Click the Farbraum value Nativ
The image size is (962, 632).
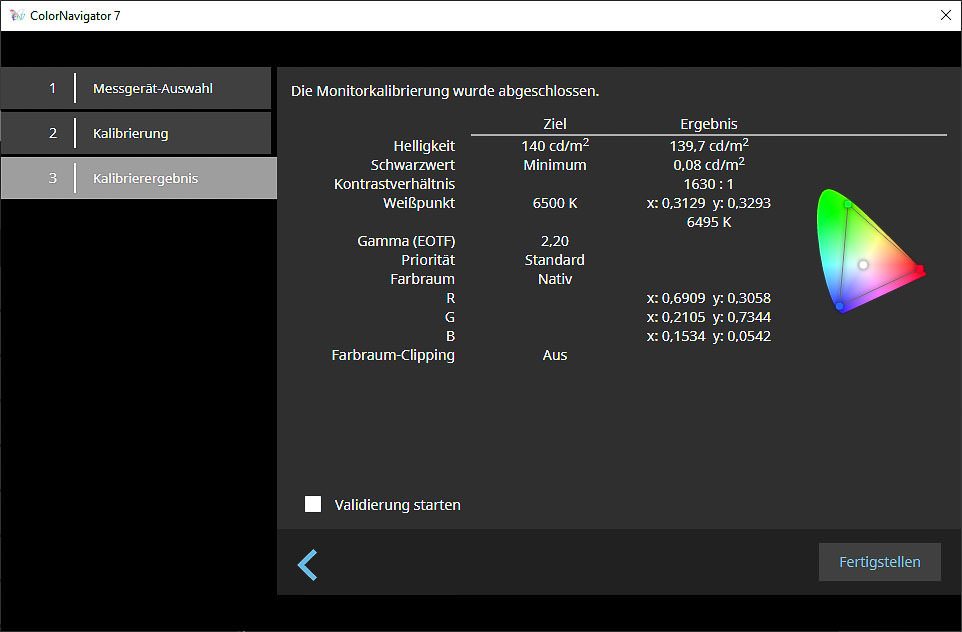[x=555, y=279]
